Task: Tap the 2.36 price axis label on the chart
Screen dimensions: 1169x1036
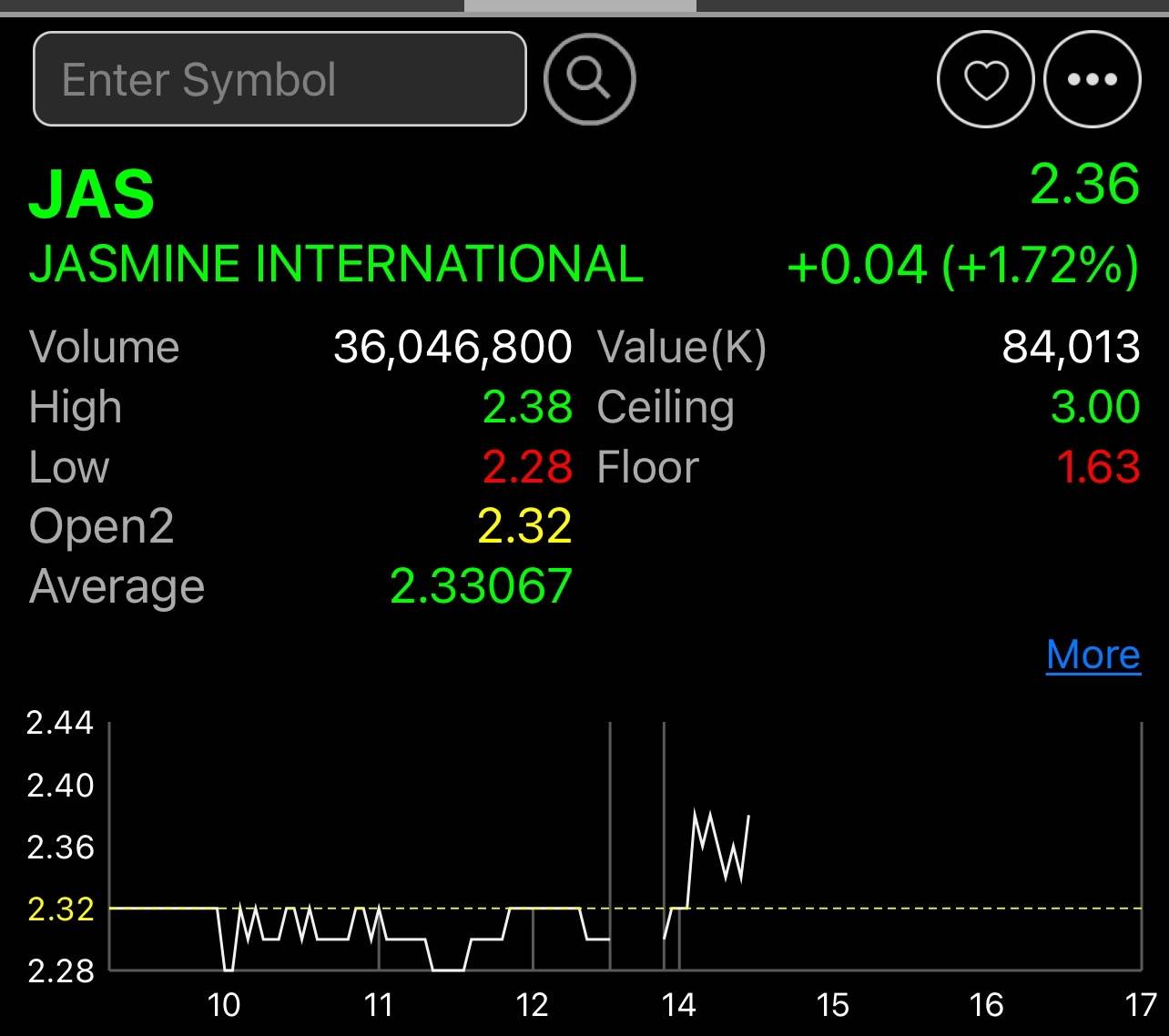Action: click(x=60, y=848)
